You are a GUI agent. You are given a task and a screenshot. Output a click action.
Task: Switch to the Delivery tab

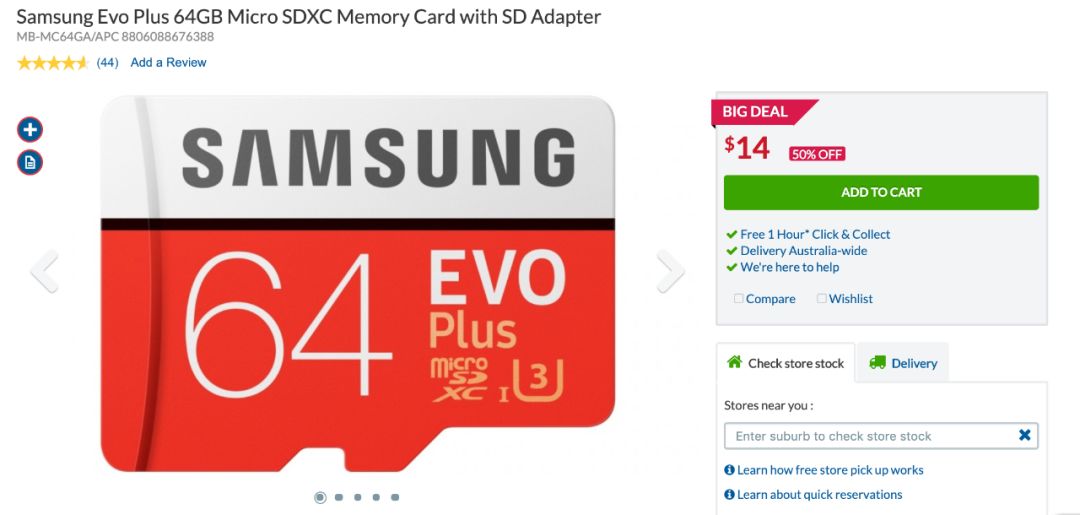tap(903, 363)
